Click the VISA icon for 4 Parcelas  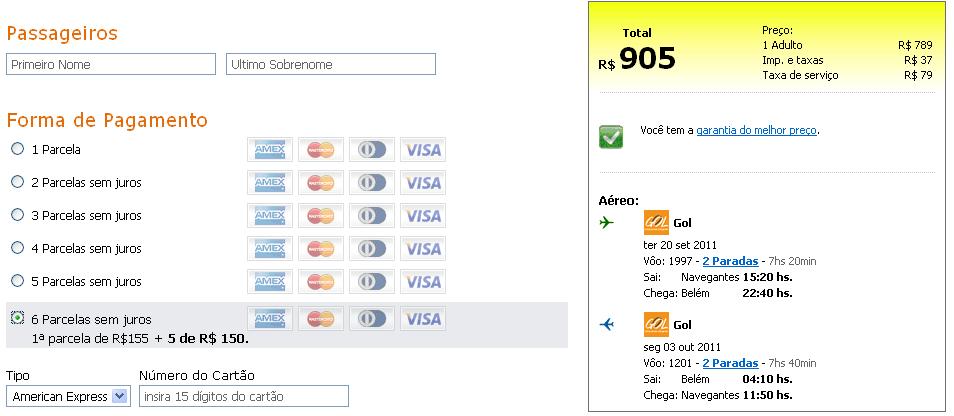[423, 249]
